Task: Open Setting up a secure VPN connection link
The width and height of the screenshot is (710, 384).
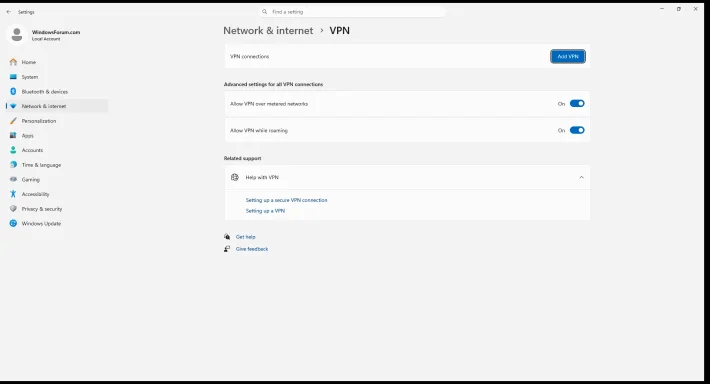Action: [x=286, y=200]
